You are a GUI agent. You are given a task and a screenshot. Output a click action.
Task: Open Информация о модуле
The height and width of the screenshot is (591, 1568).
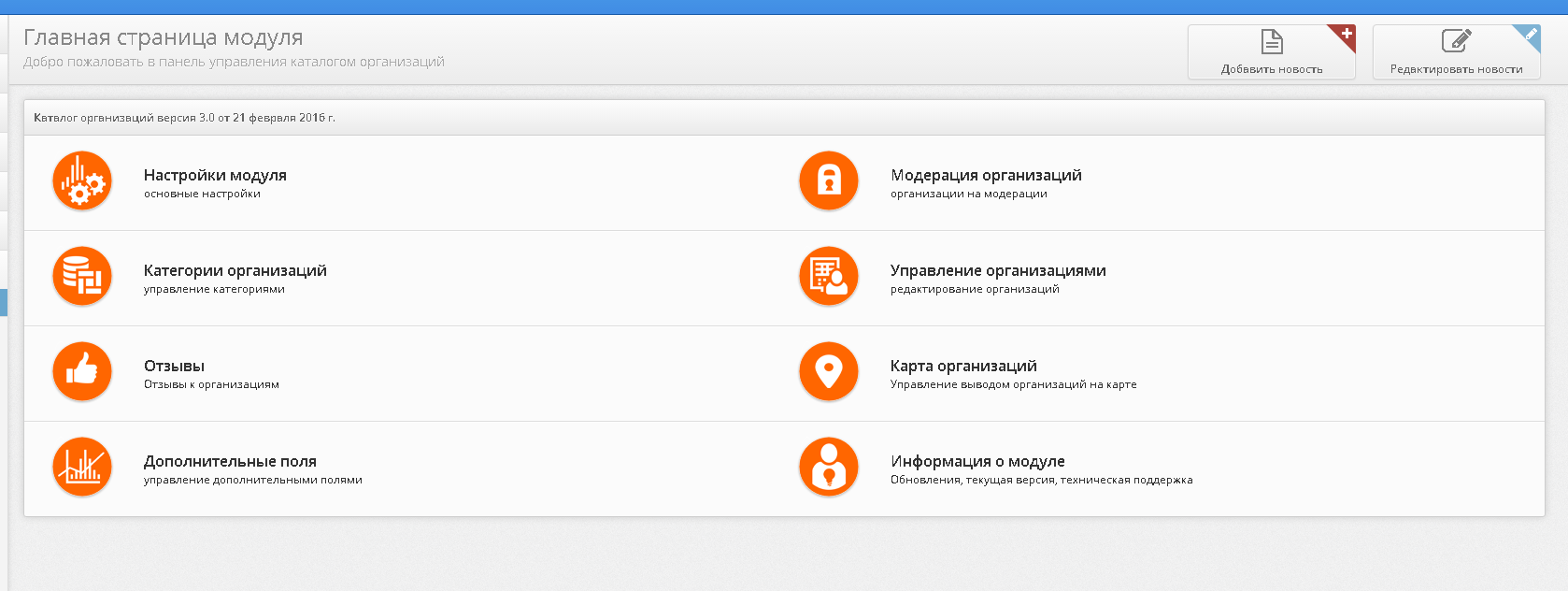pos(977,461)
